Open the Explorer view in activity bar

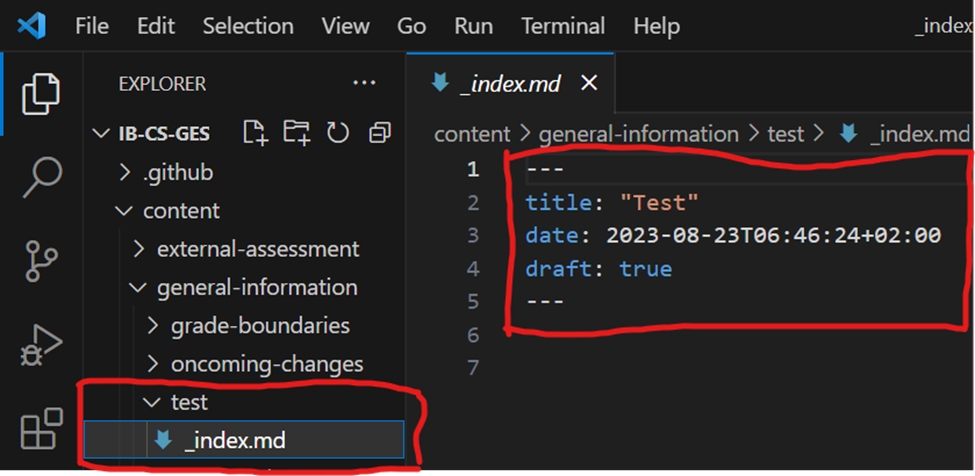[41, 93]
